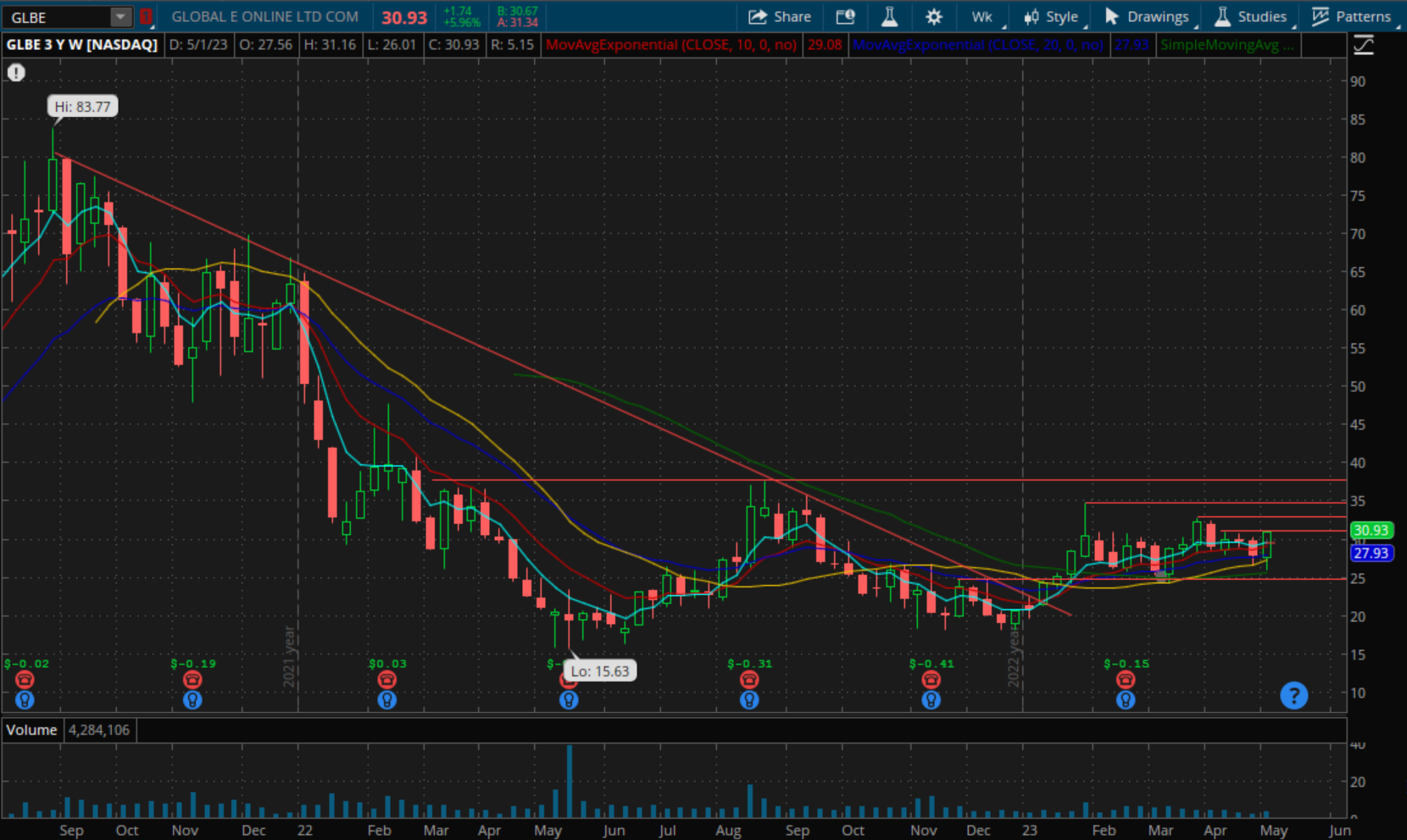Screen dimensions: 1407x840
Task: Click the red symbol link icon beside GLBE
Action: (146, 16)
